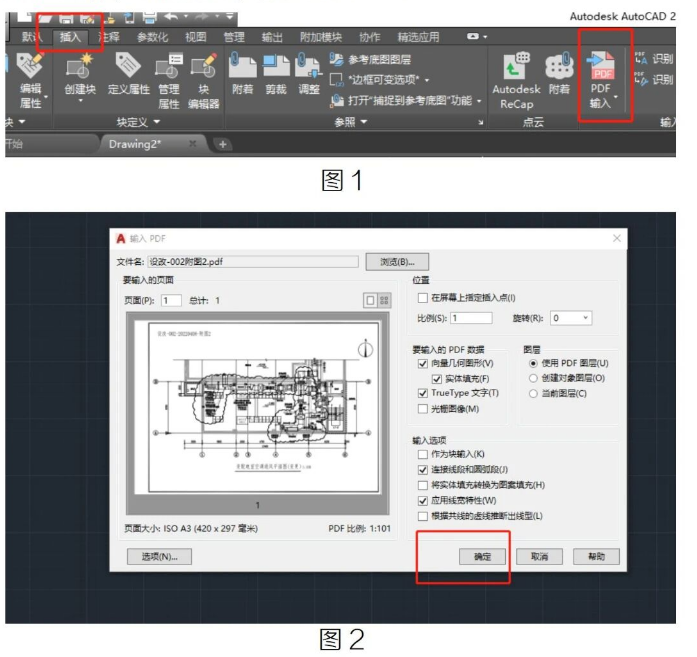Open Create Block (创建块) dropdown arrow
Screen dimensions: 697x657
coord(80,101)
